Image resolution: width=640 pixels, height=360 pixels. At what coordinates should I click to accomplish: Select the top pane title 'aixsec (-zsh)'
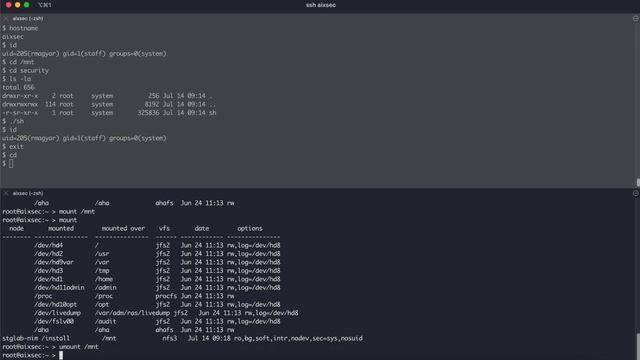coord(28,19)
